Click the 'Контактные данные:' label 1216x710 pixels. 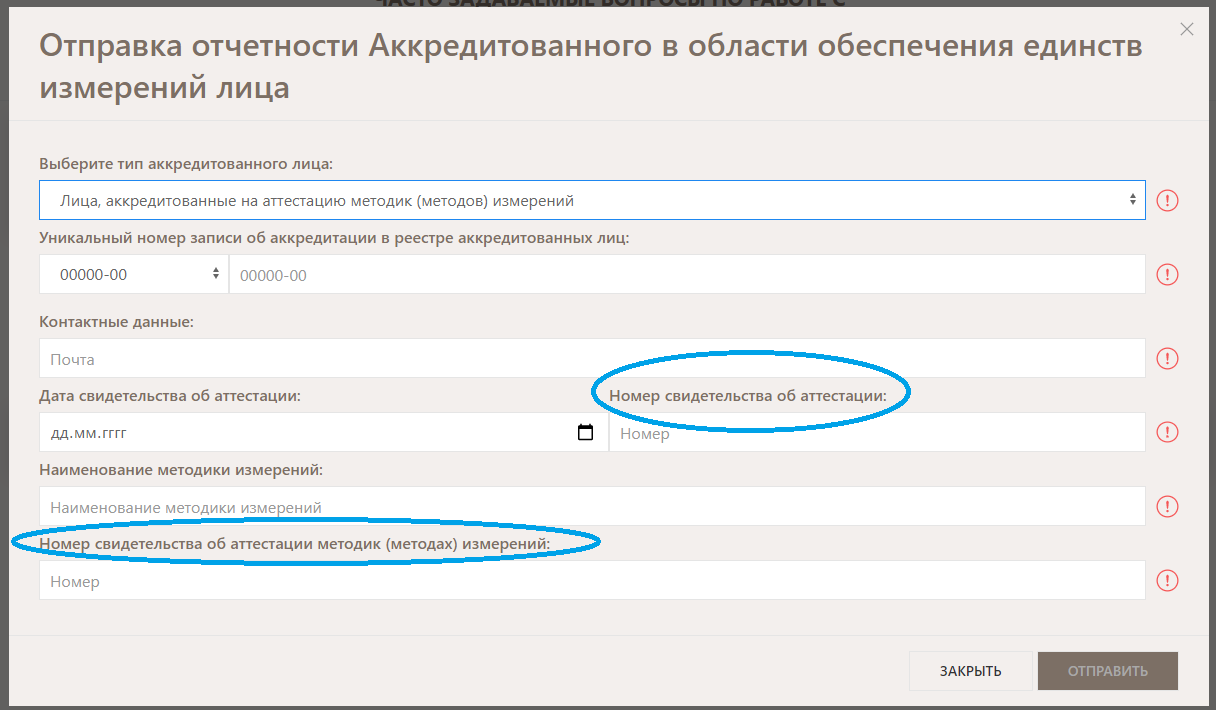116,322
